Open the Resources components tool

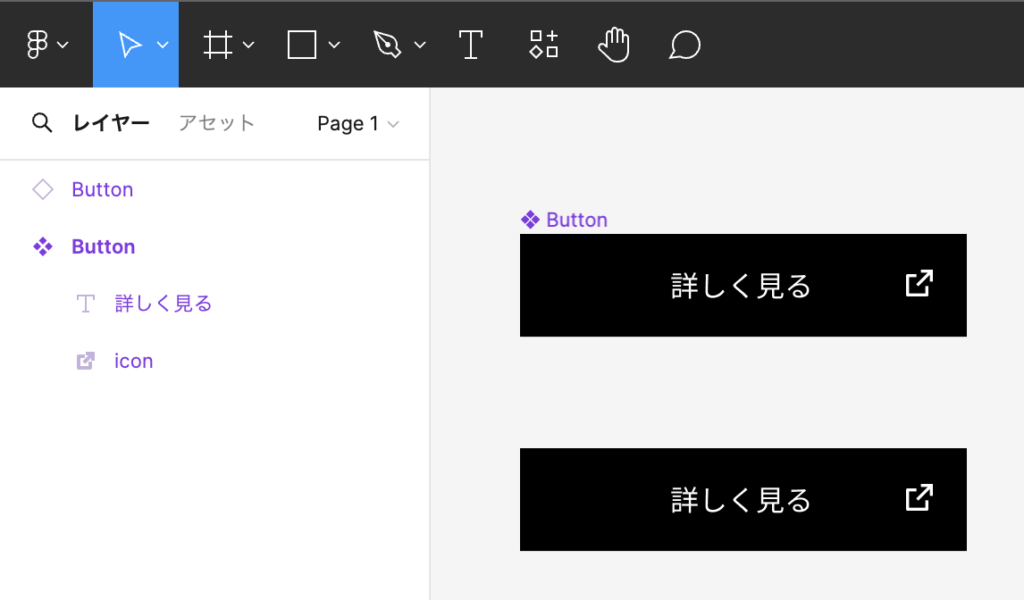[543, 45]
